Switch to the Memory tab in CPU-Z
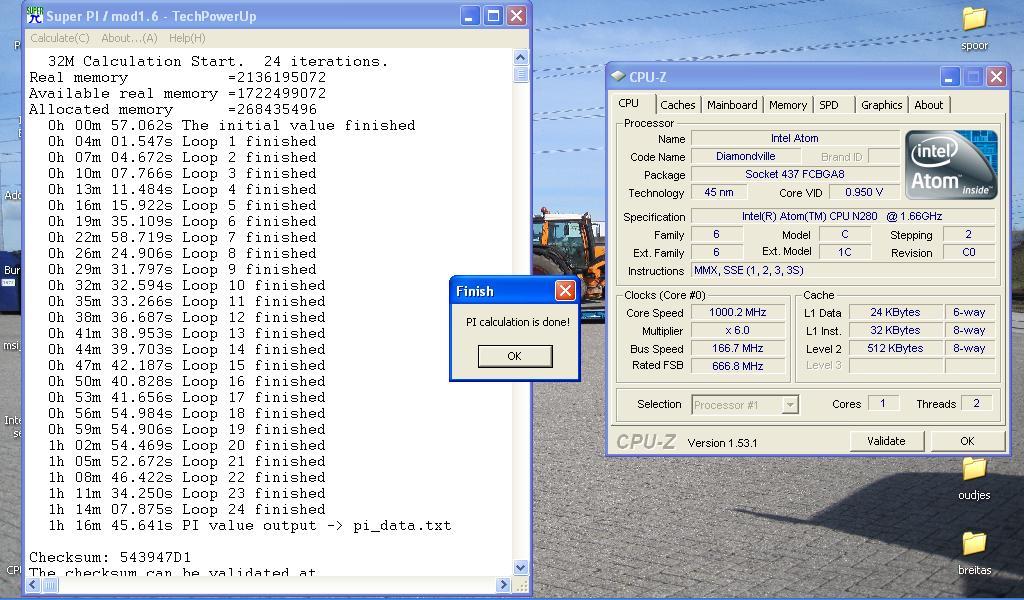Viewport: 1024px width, 600px height. pyautogui.click(x=788, y=104)
